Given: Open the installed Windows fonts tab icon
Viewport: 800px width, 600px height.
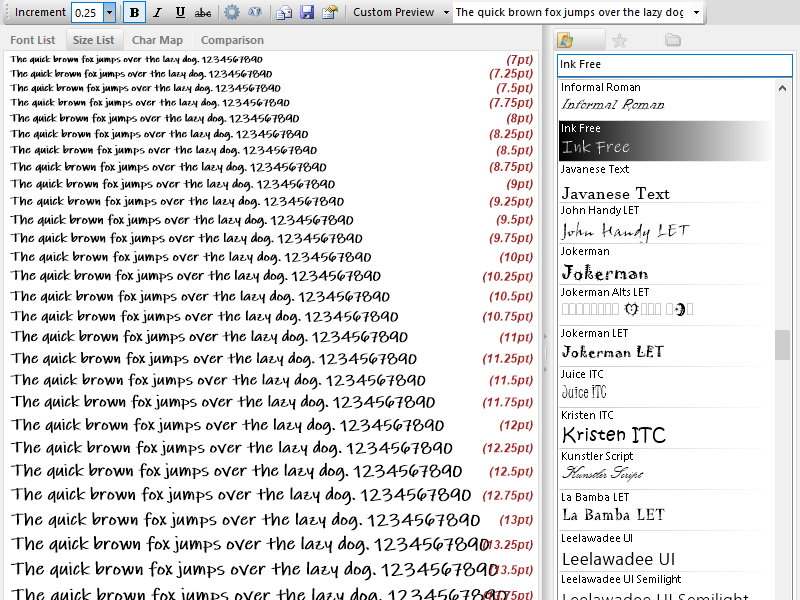Looking at the screenshot, I should point(565,40).
